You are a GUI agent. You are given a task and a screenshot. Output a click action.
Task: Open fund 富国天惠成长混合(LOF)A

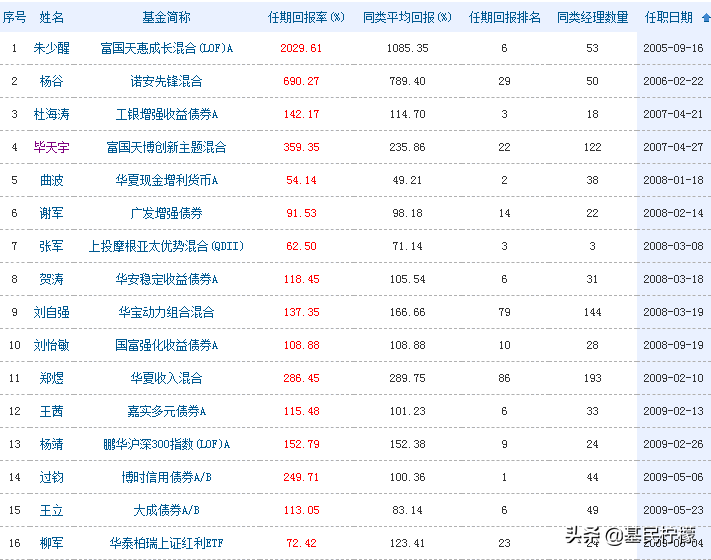tap(166, 48)
